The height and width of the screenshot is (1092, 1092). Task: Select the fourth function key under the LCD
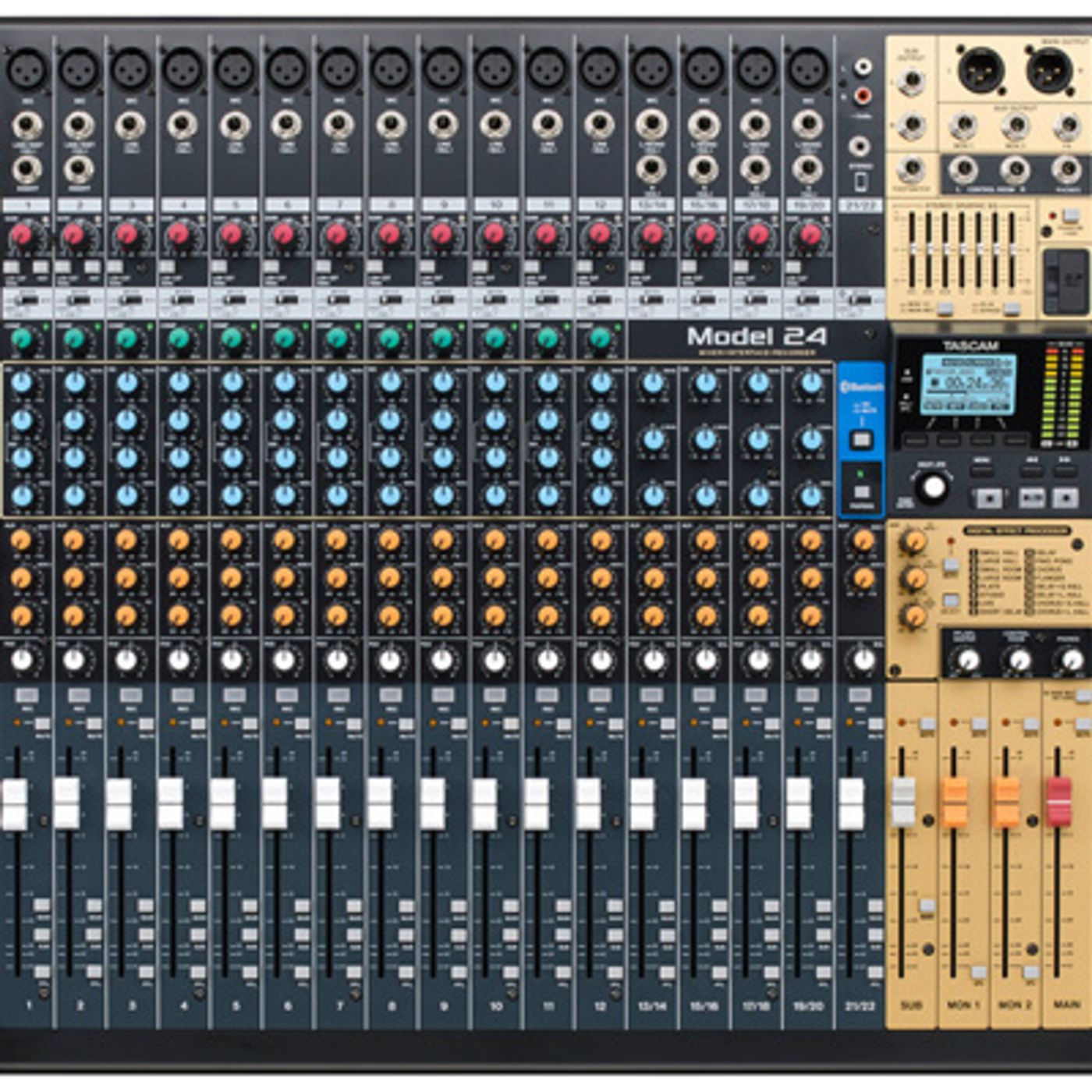click(x=1016, y=439)
